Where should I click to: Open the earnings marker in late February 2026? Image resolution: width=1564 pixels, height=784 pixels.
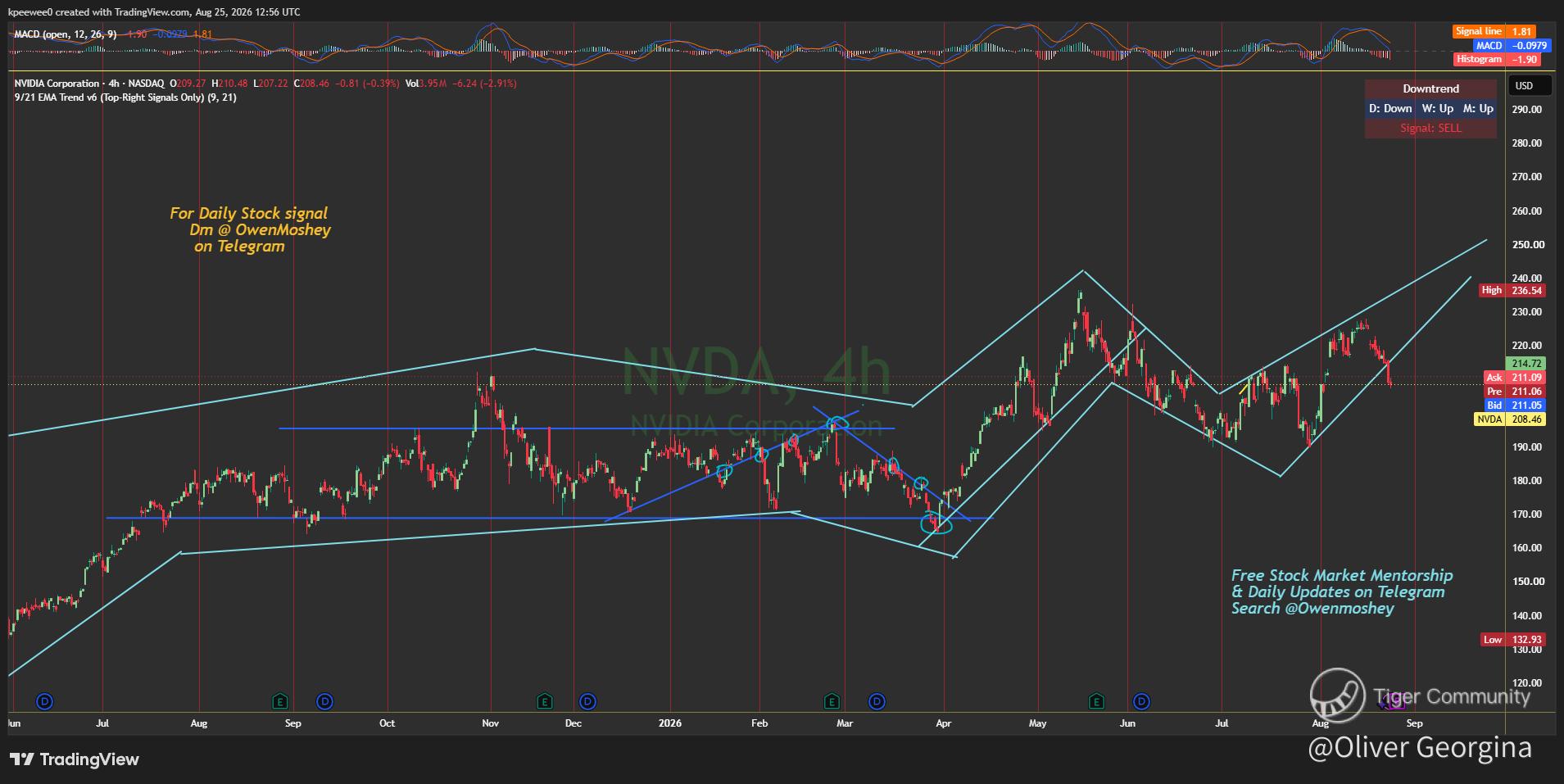[x=832, y=701]
